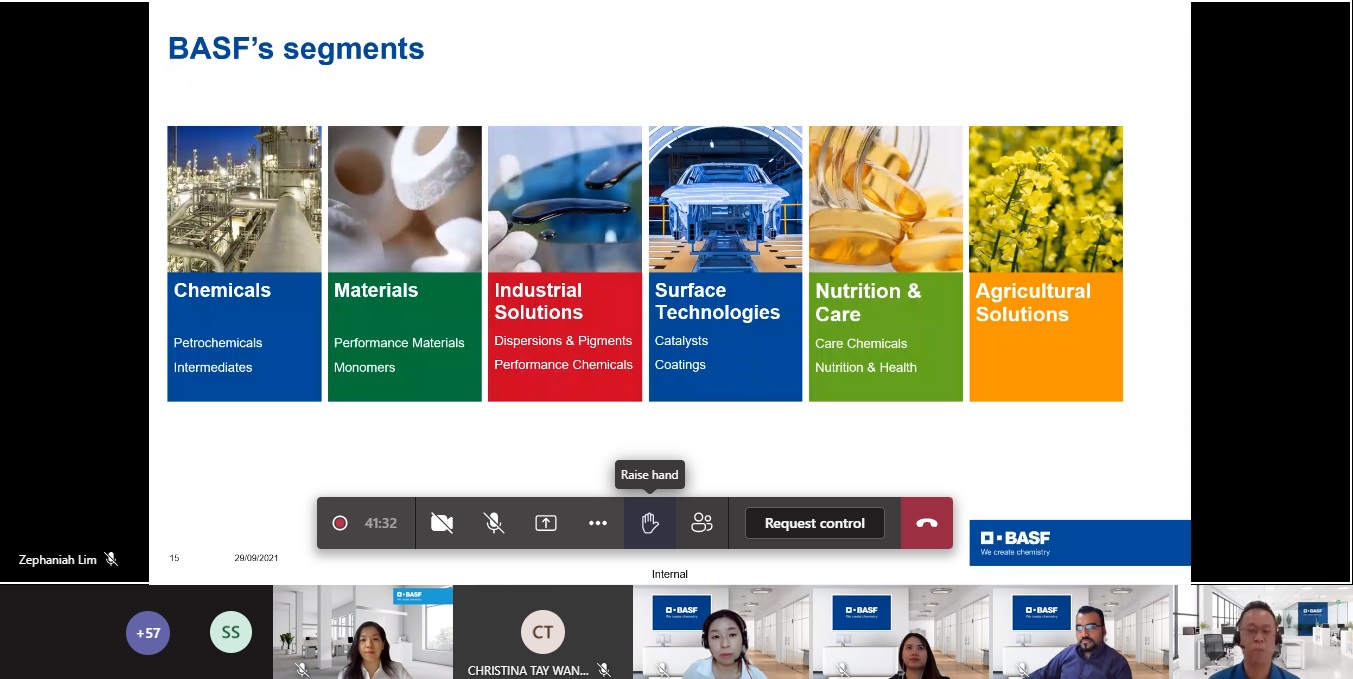
Task: Show the participants panel
Action: pos(702,523)
